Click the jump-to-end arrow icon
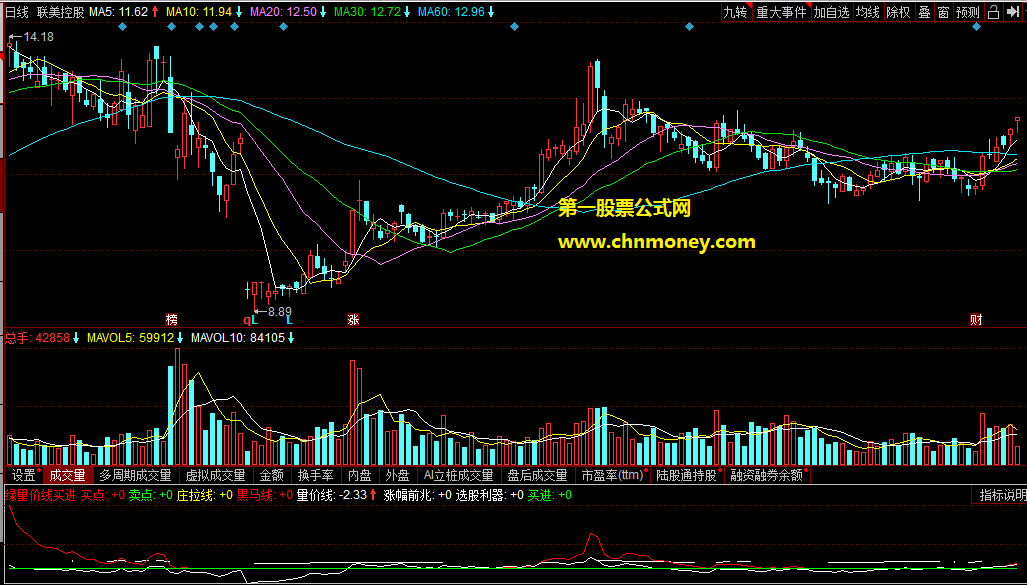Image resolution: width=1027 pixels, height=585 pixels. pos(1014,12)
